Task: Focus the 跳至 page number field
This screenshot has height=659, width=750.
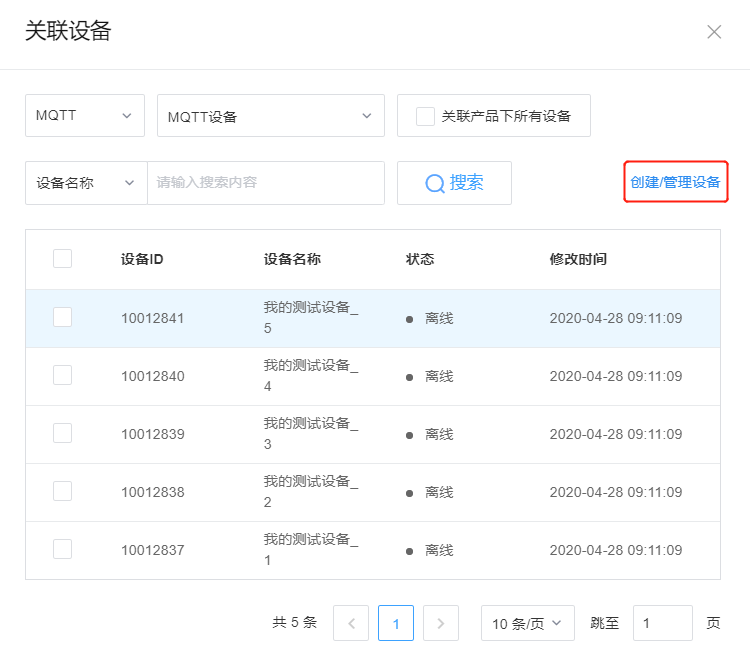Action: 662,623
